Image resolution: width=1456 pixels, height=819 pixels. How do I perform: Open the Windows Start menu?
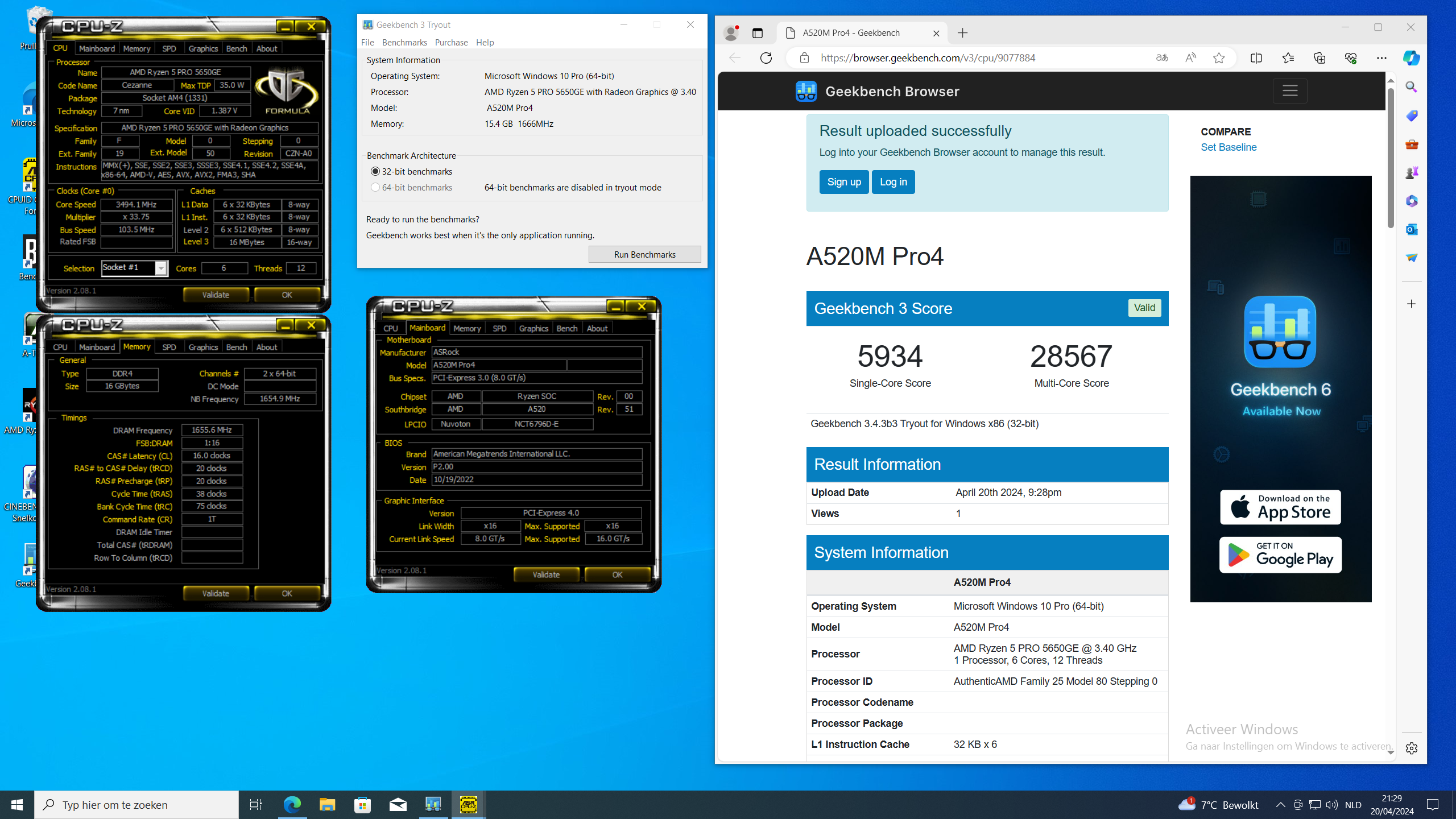[17, 805]
